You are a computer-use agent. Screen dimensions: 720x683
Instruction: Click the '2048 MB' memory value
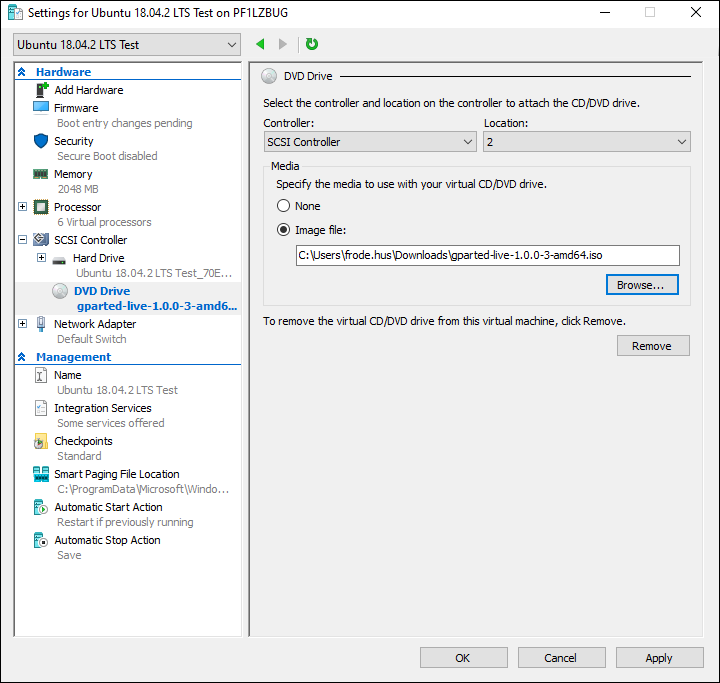(x=78, y=189)
